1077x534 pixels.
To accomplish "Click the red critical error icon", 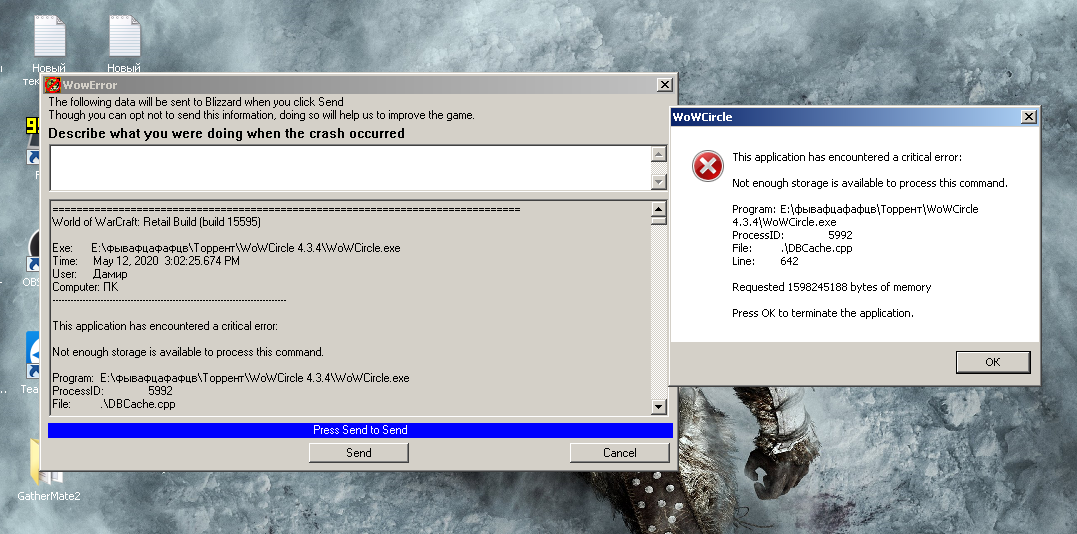I will pos(707,167).
